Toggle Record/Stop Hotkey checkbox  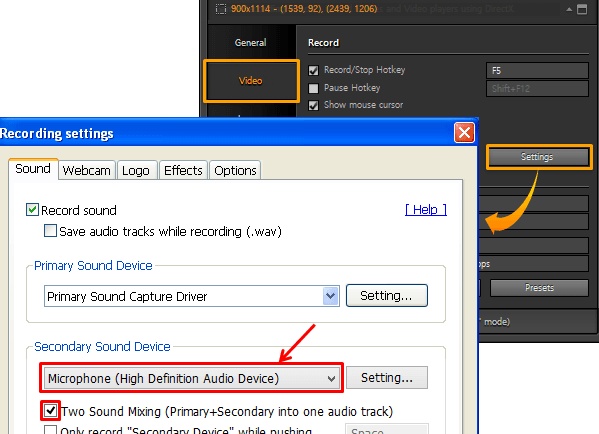[x=313, y=70]
